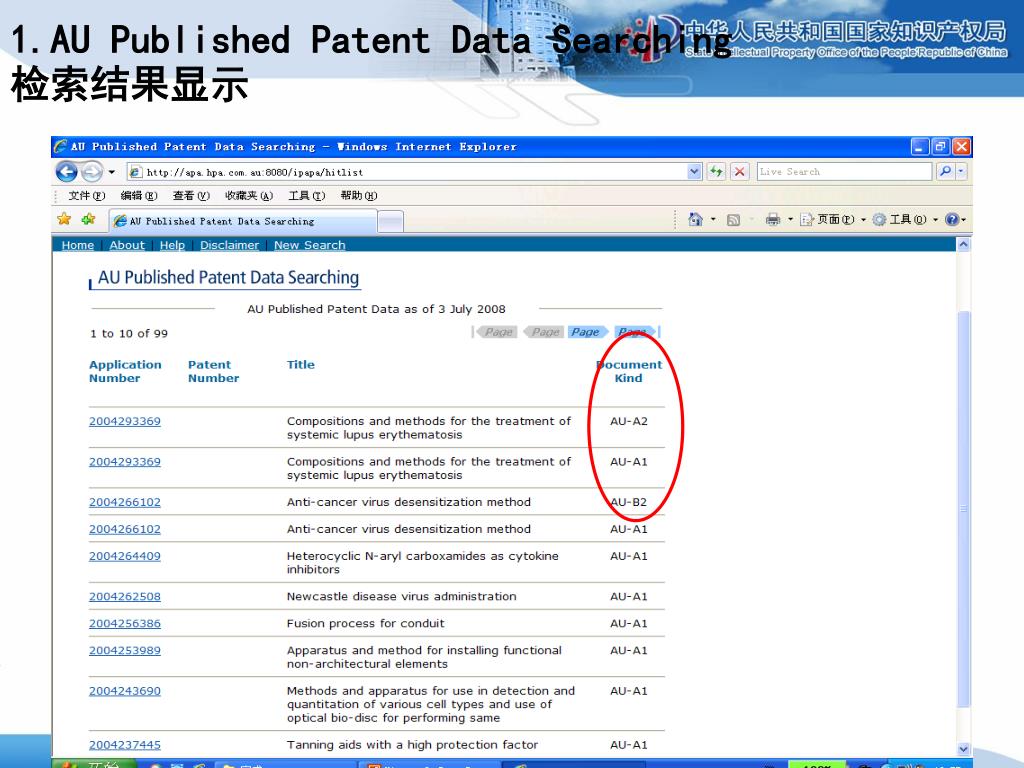Click the vertical scrollbar down arrow
This screenshot has height=768, width=1024.
click(x=963, y=749)
